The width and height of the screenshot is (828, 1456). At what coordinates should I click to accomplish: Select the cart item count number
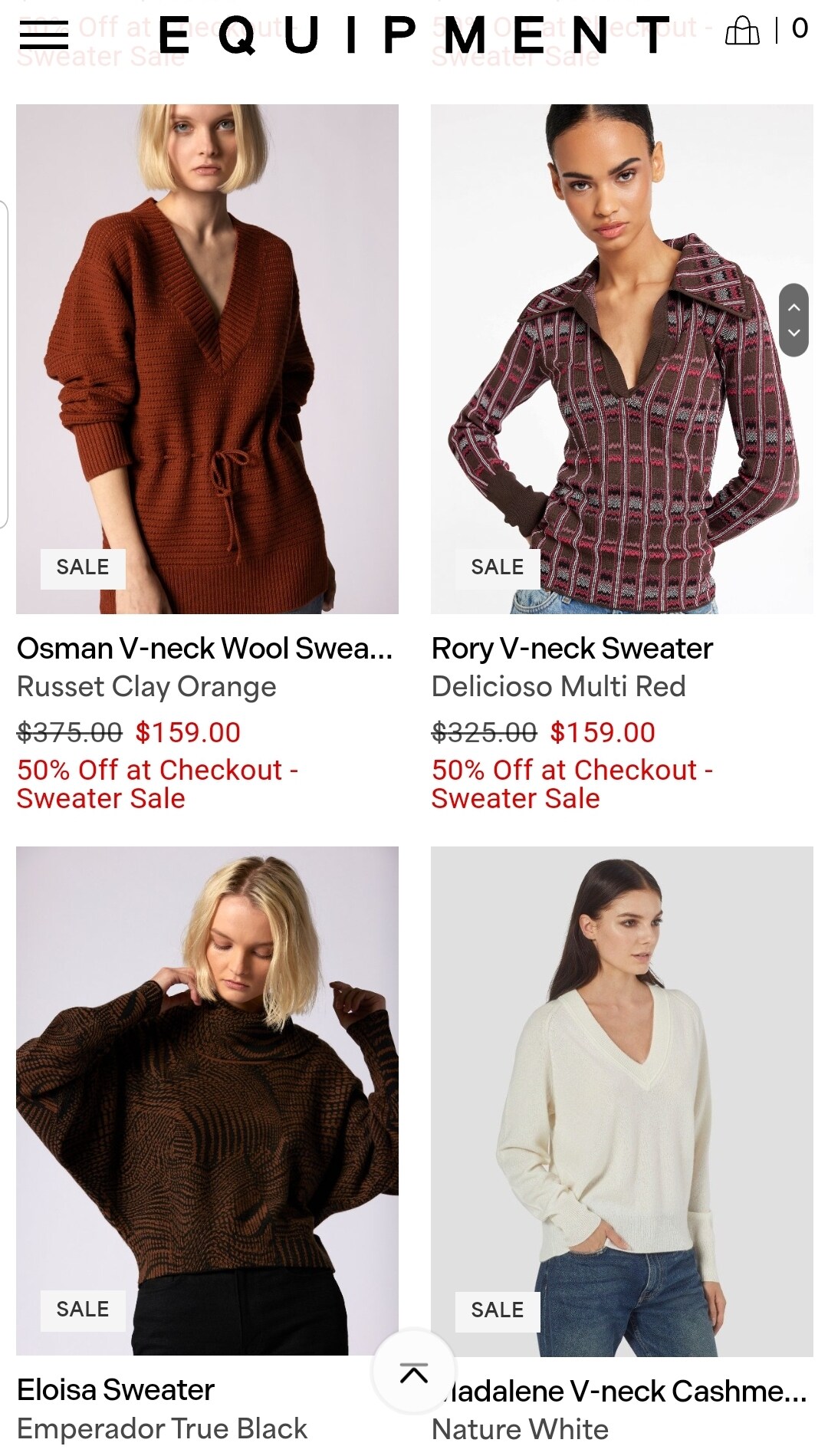[800, 29]
